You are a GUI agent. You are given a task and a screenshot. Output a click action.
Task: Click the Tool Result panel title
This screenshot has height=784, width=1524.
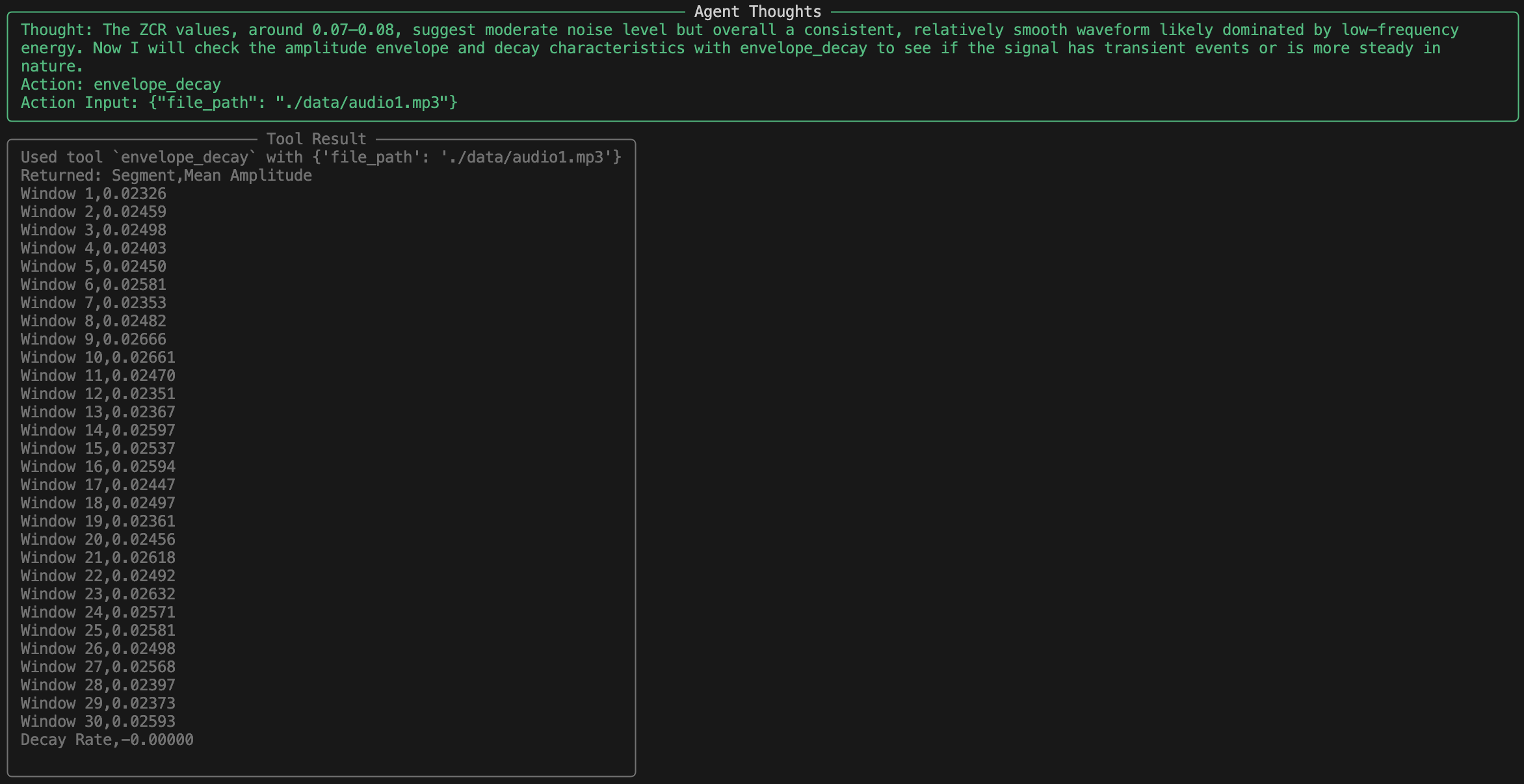pyautogui.click(x=316, y=139)
